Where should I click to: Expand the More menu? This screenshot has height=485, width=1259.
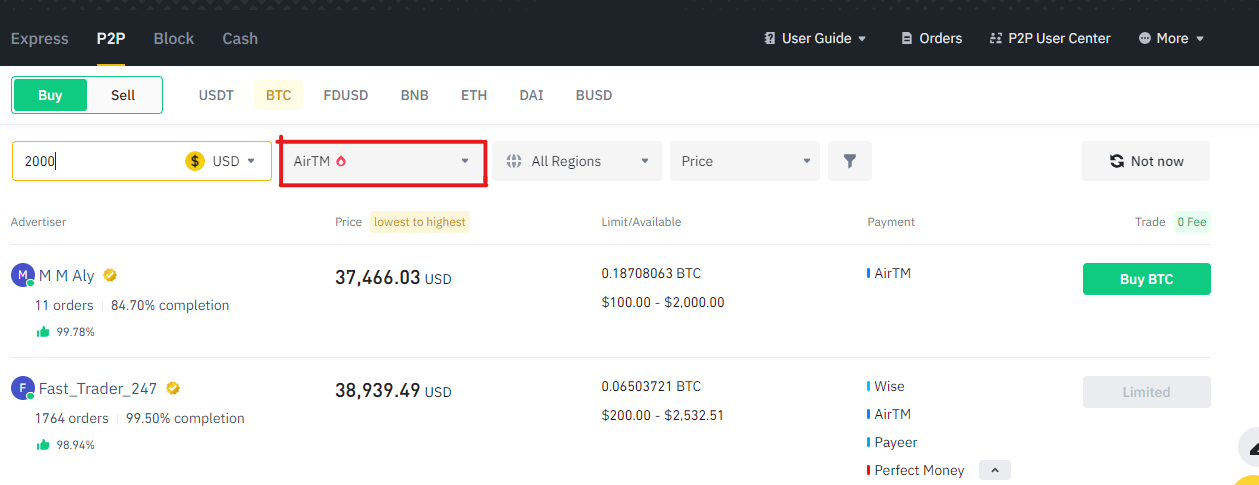1171,38
